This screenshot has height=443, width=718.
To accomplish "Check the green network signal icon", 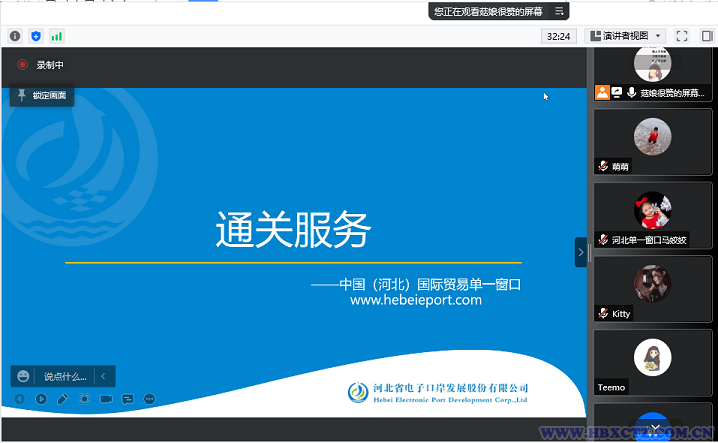I will (x=57, y=36).
